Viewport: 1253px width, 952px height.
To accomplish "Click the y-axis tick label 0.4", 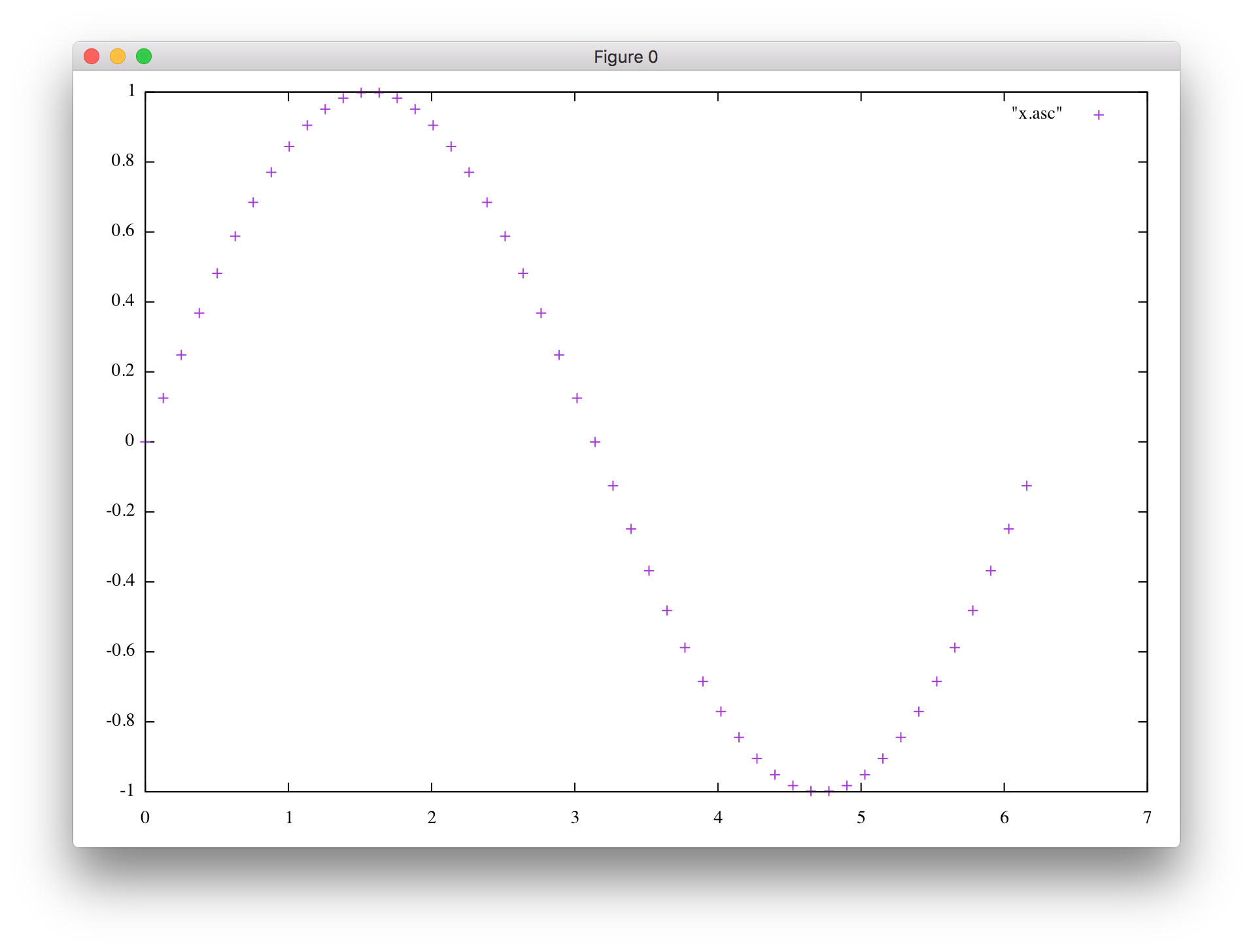I will (x=122, y=301).
